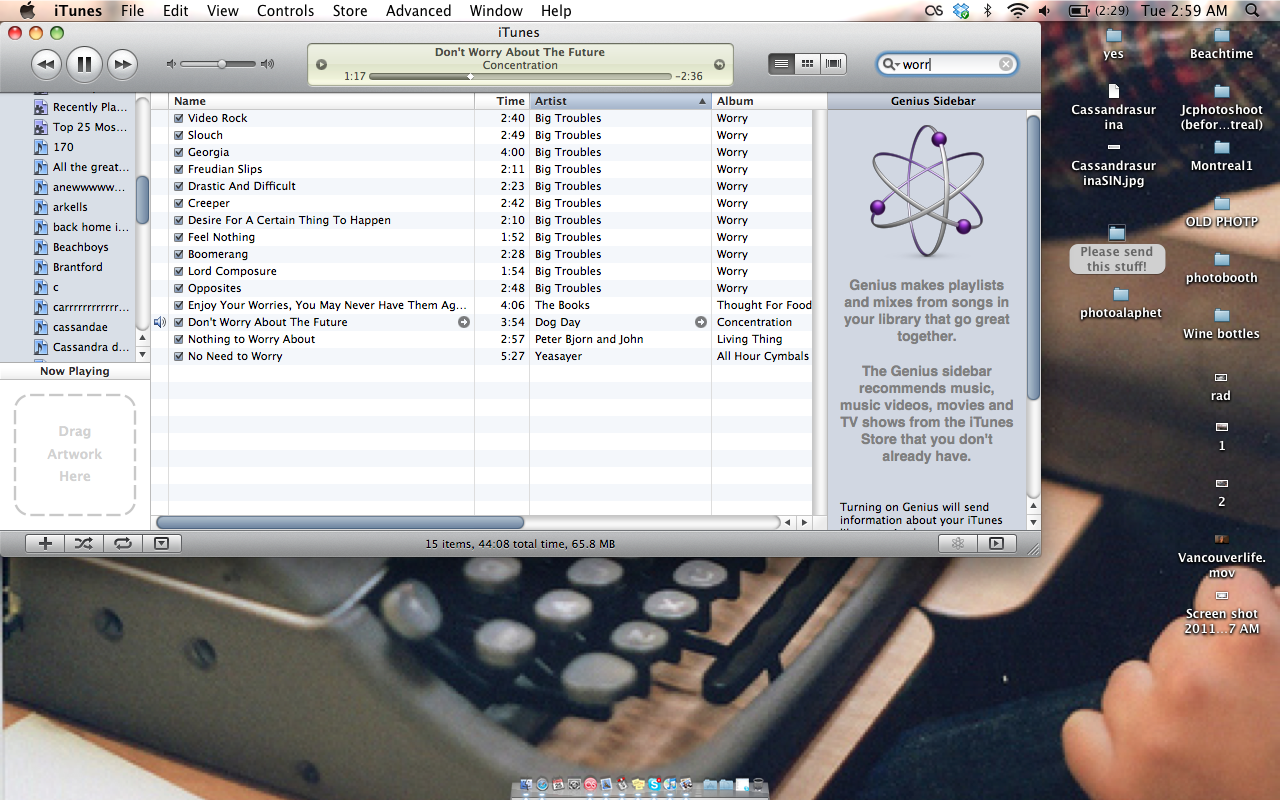Open the Apple menu
This screenshot has width=1280, height=800.
coord(26,11)
